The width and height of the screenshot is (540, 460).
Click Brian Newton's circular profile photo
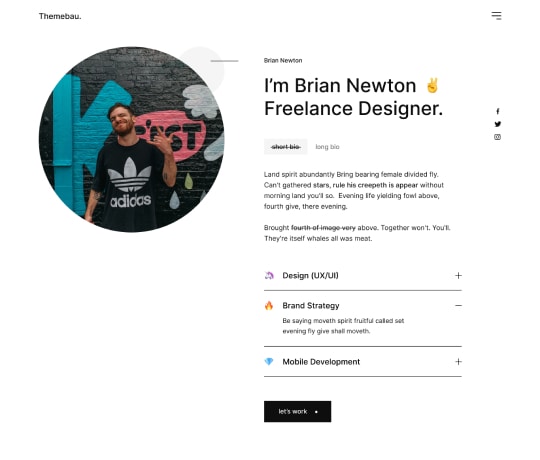point(132,139)
